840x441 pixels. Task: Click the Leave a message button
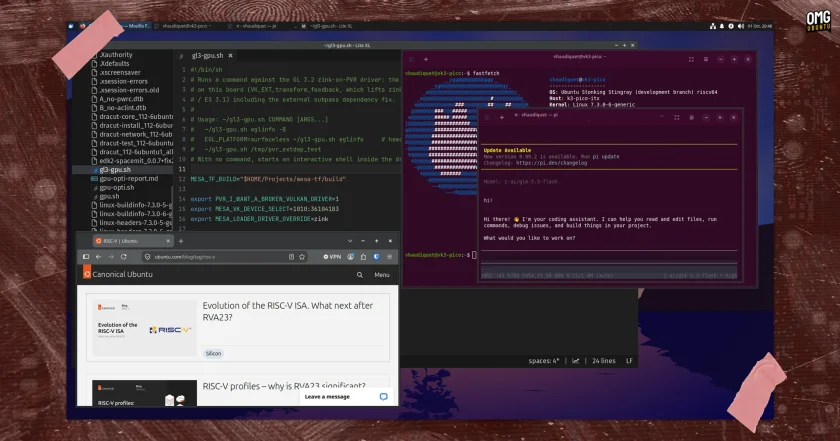pos(347,397)
